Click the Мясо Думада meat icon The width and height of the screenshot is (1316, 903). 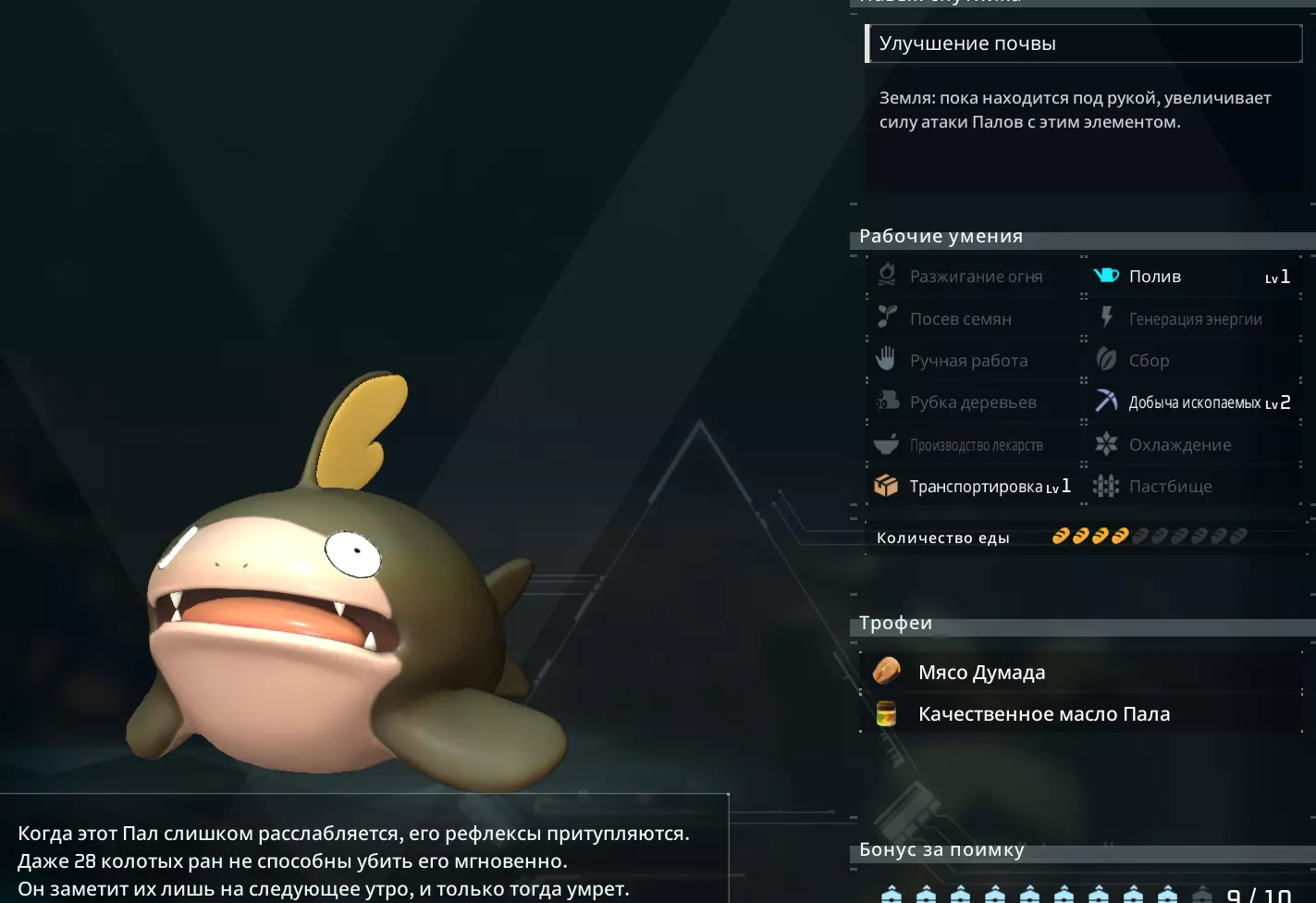[x=887, y=671]
